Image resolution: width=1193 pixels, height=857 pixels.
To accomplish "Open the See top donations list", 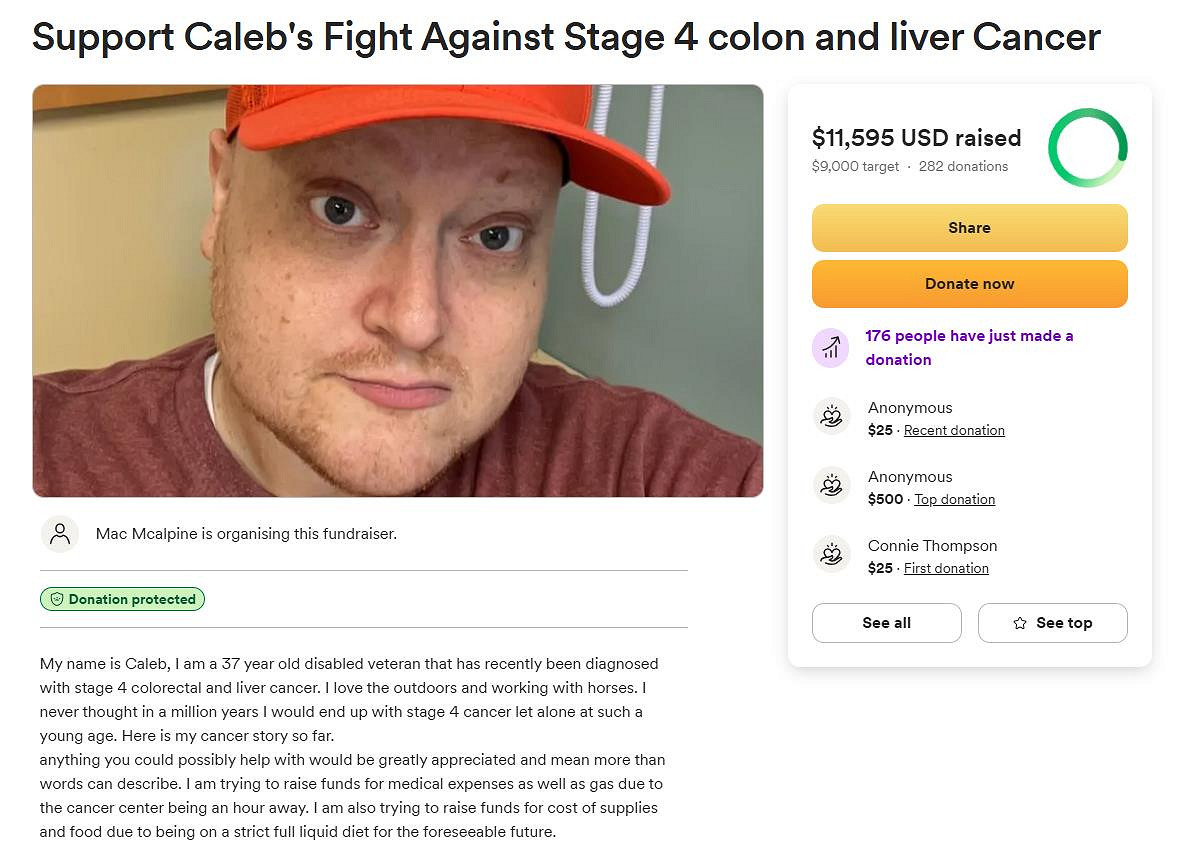I will 1052,623.
